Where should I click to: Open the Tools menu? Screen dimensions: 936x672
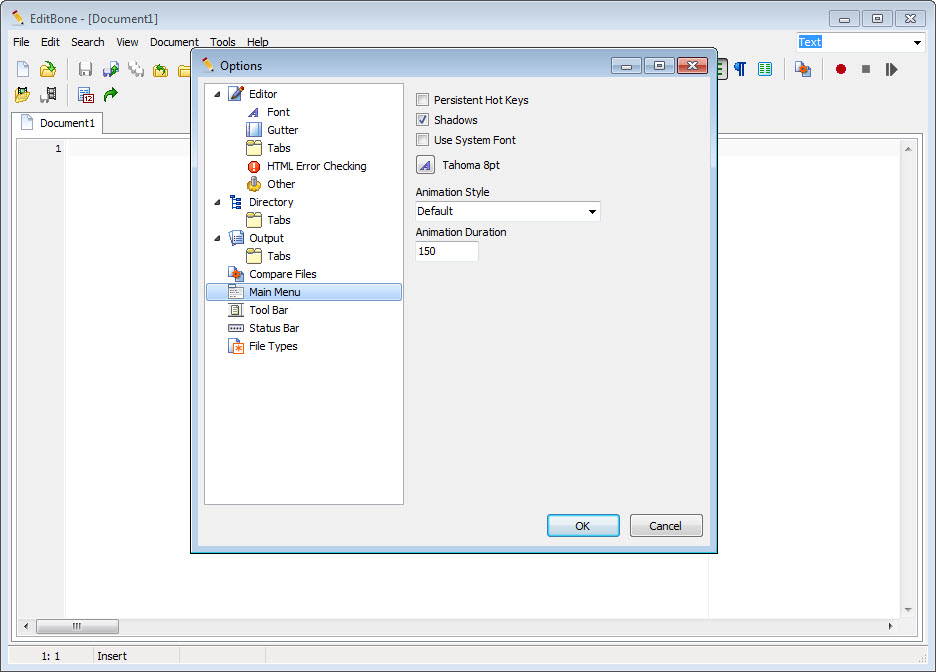[x=223, y=42]
